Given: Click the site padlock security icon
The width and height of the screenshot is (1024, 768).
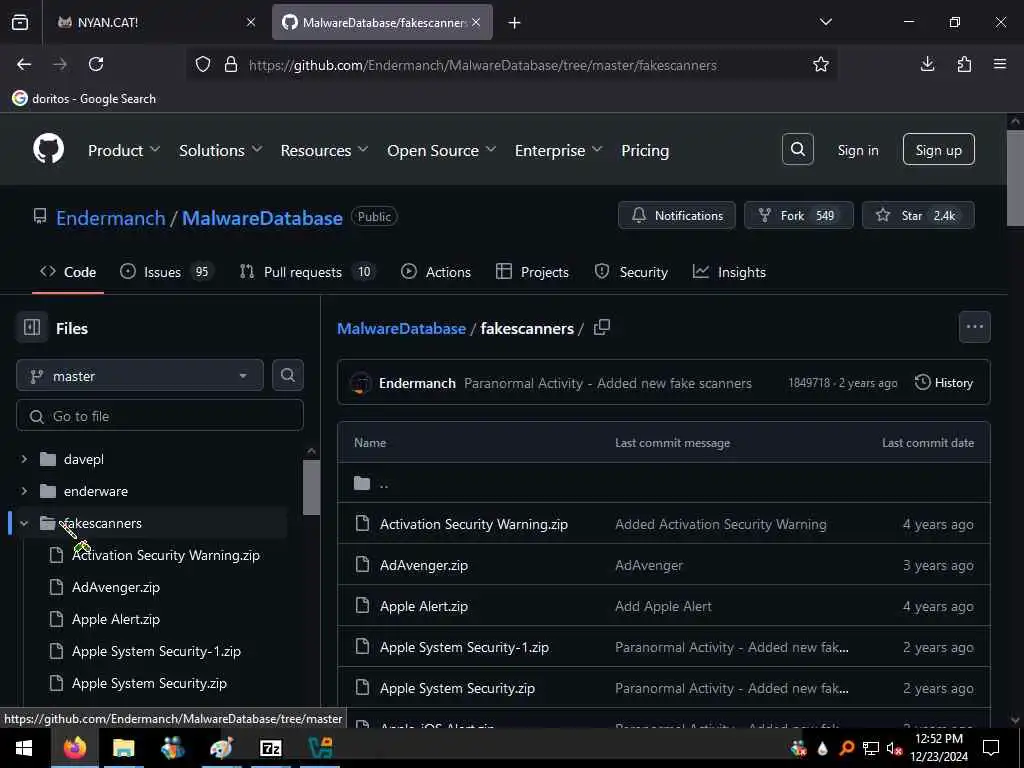Looking at the screenshot, I should 231,65.
